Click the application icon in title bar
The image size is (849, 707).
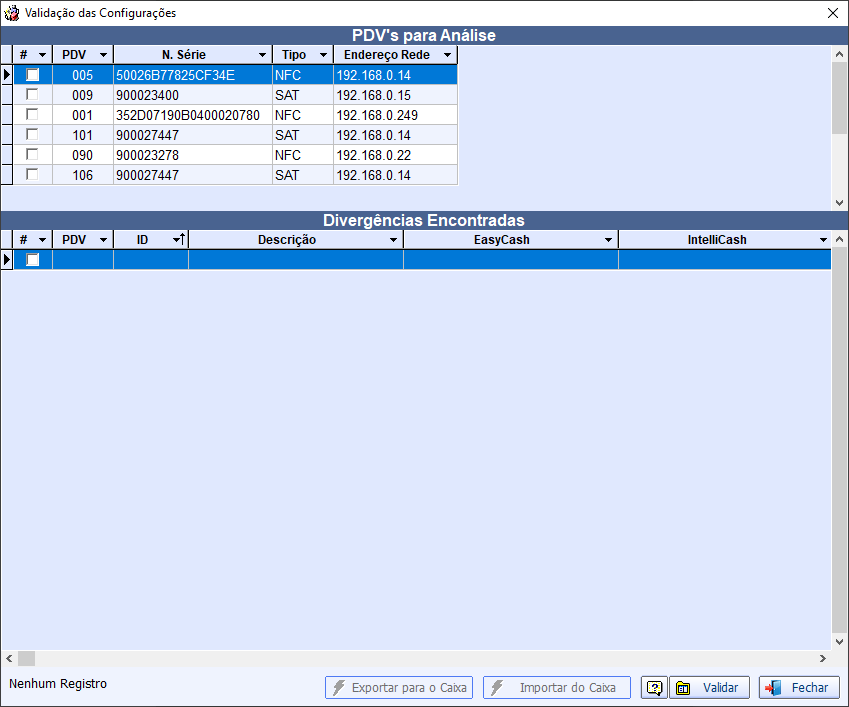12,13
